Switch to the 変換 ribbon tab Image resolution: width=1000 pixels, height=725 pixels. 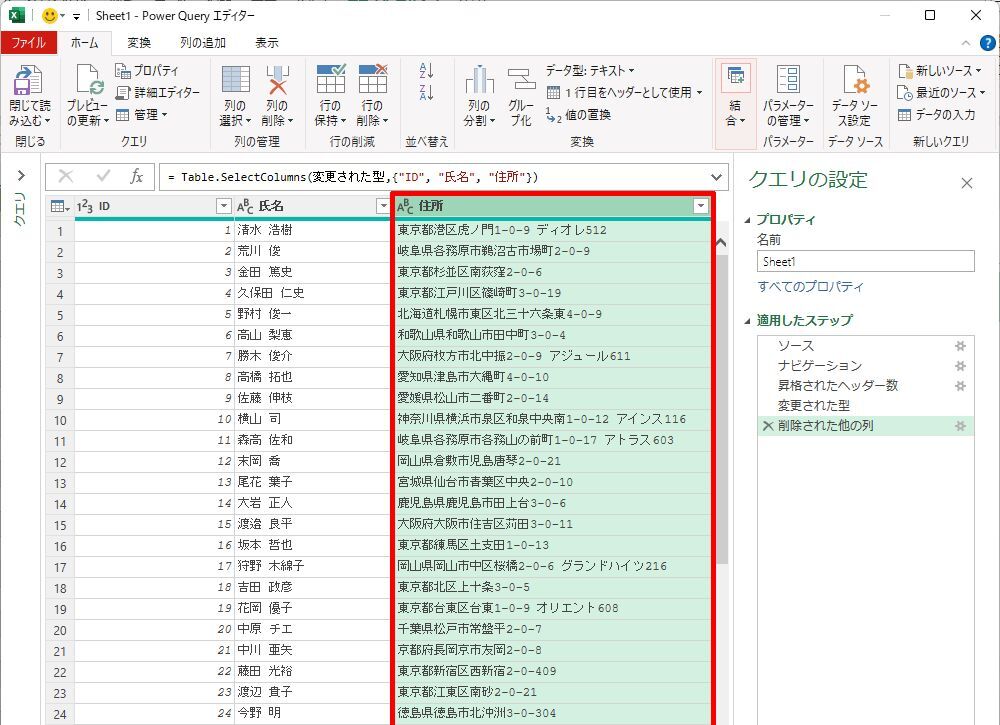pyautogui.click(x=139, y=43)
